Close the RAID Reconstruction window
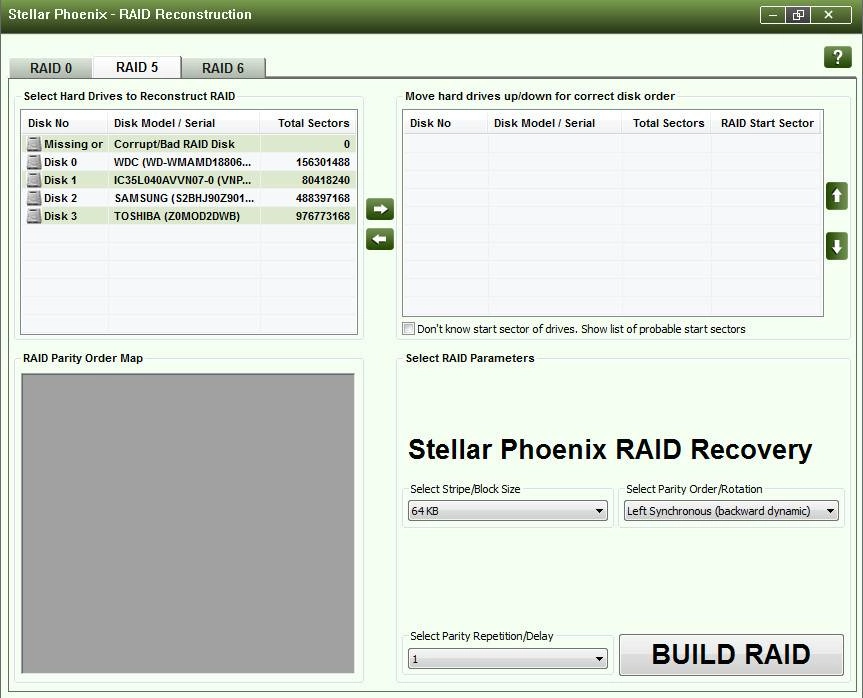 pyautogui.click(x=828, y=15)
